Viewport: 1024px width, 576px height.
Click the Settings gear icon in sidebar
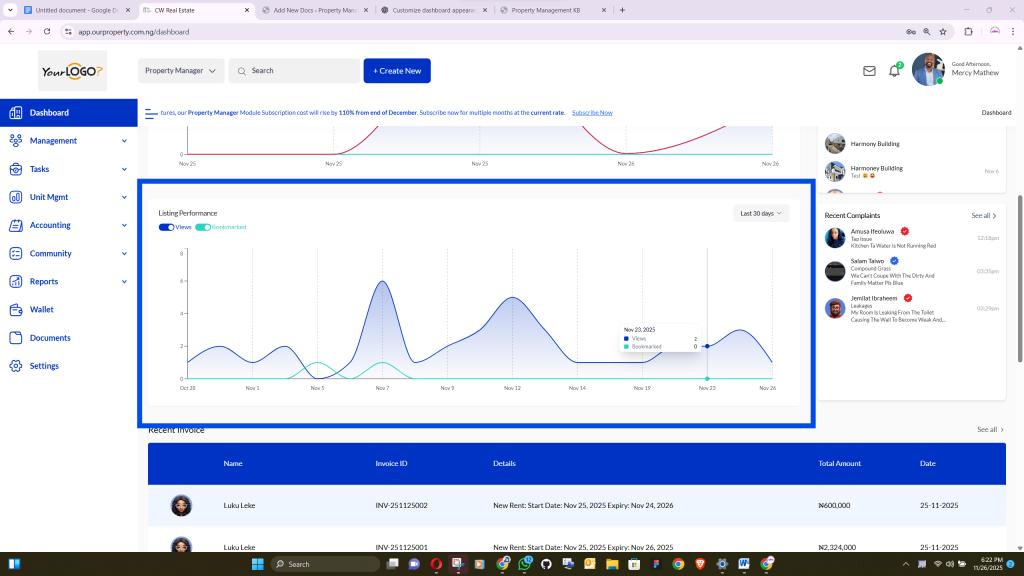pos(15,366)
